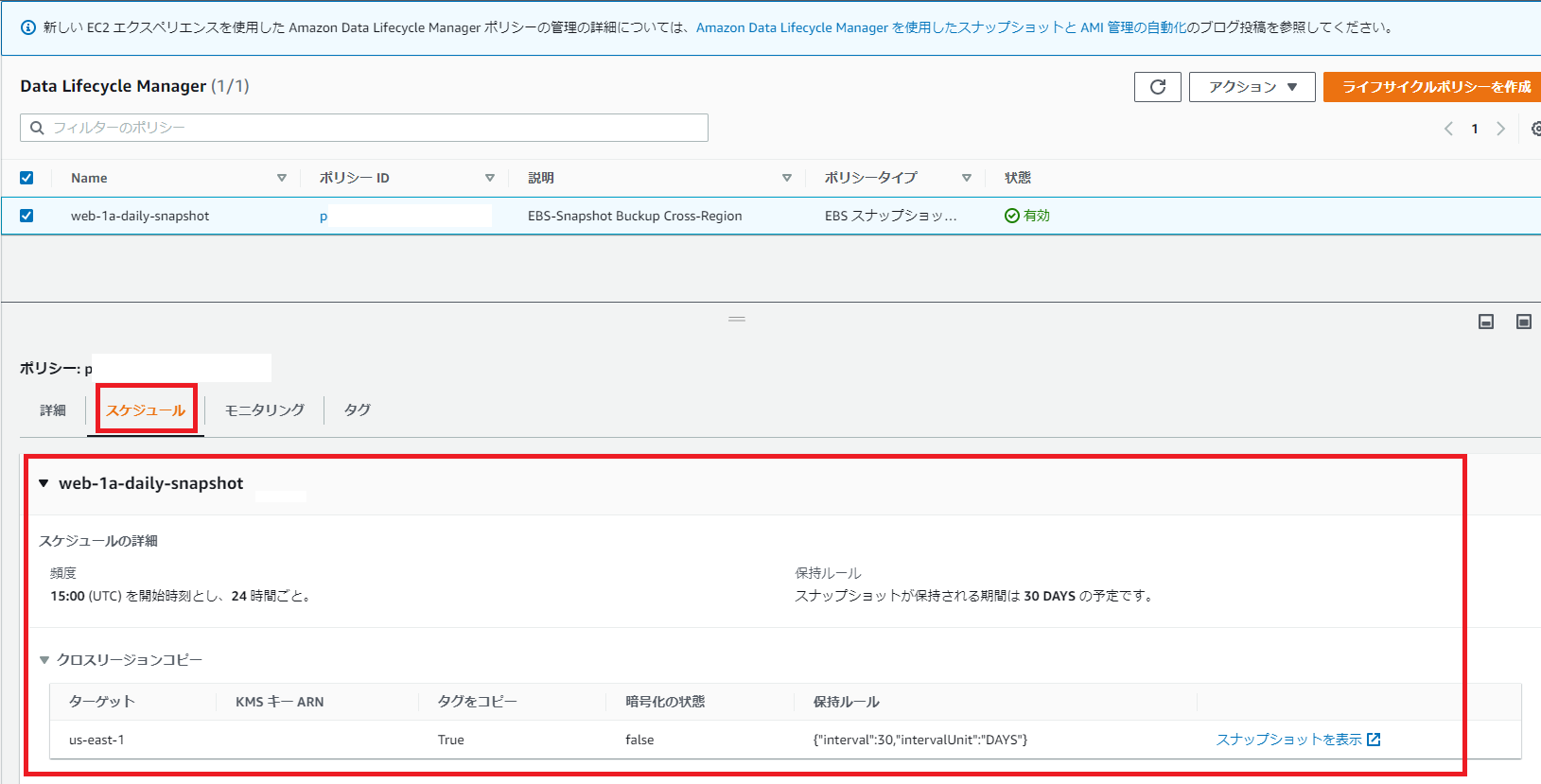Click the us-east-1 target cell

click(x=96, y=740)
